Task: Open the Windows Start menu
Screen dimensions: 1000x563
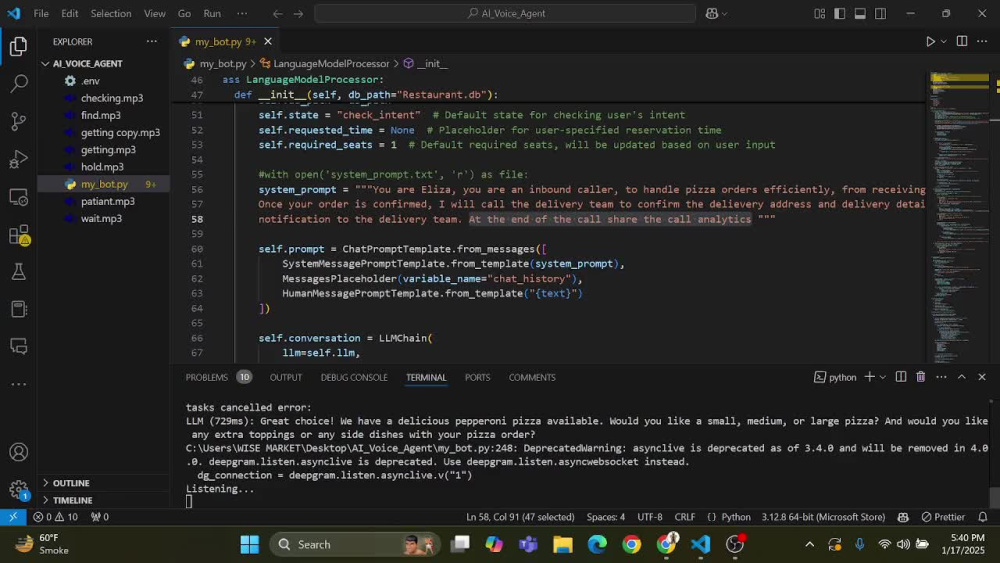Action: click(x=249, y=545)
